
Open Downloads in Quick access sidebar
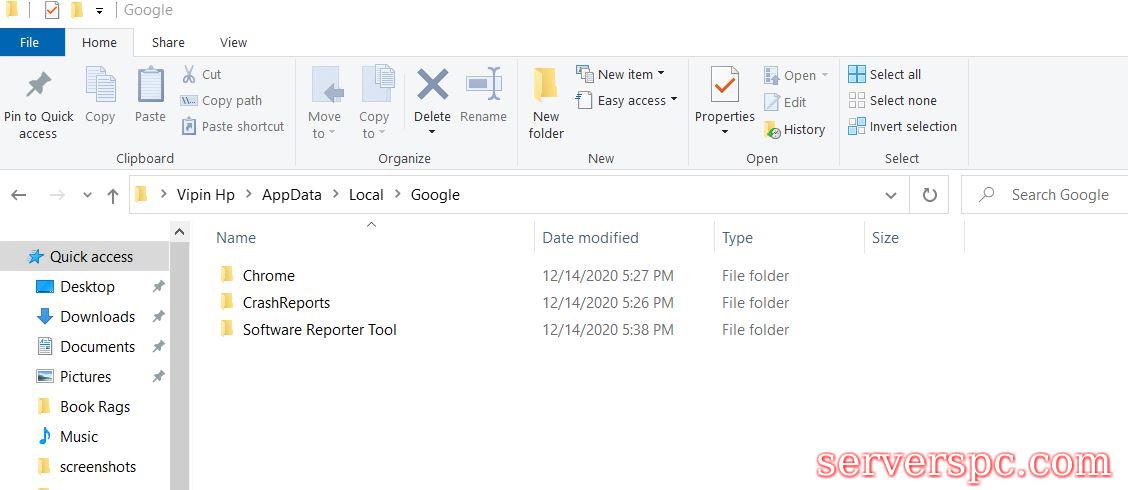click(x=97, y=317)
